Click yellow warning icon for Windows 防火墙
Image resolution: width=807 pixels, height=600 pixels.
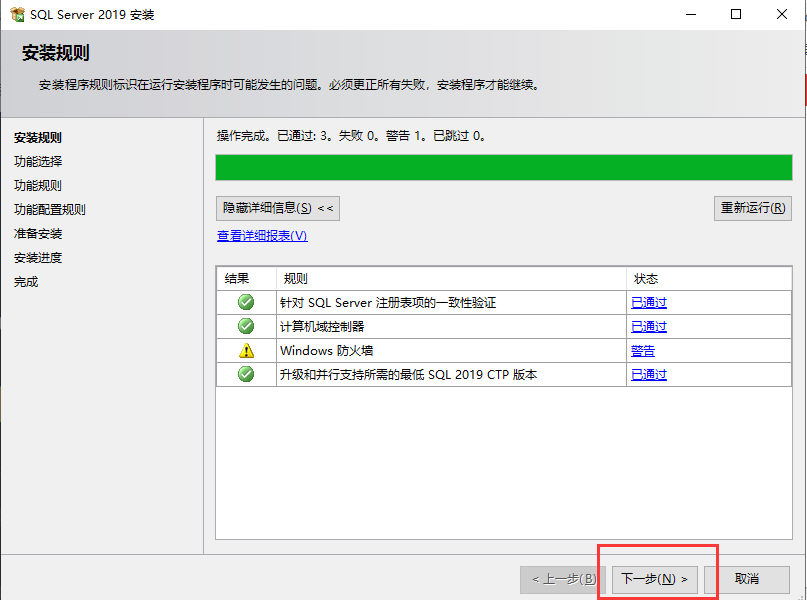click(247, 350)
